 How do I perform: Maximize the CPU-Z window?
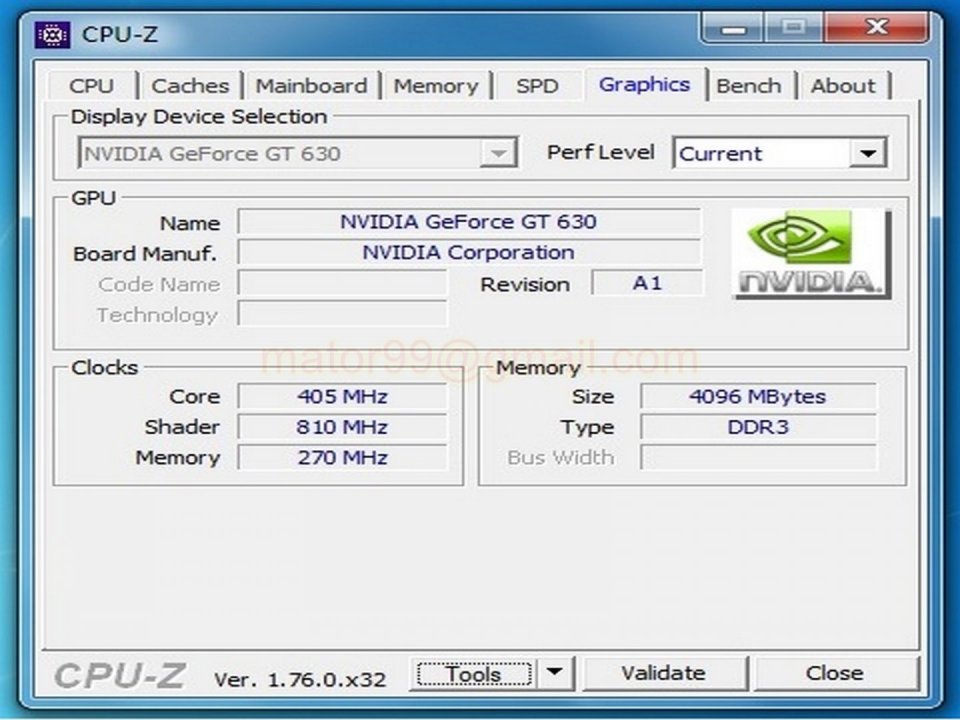[x=795, y=28]
